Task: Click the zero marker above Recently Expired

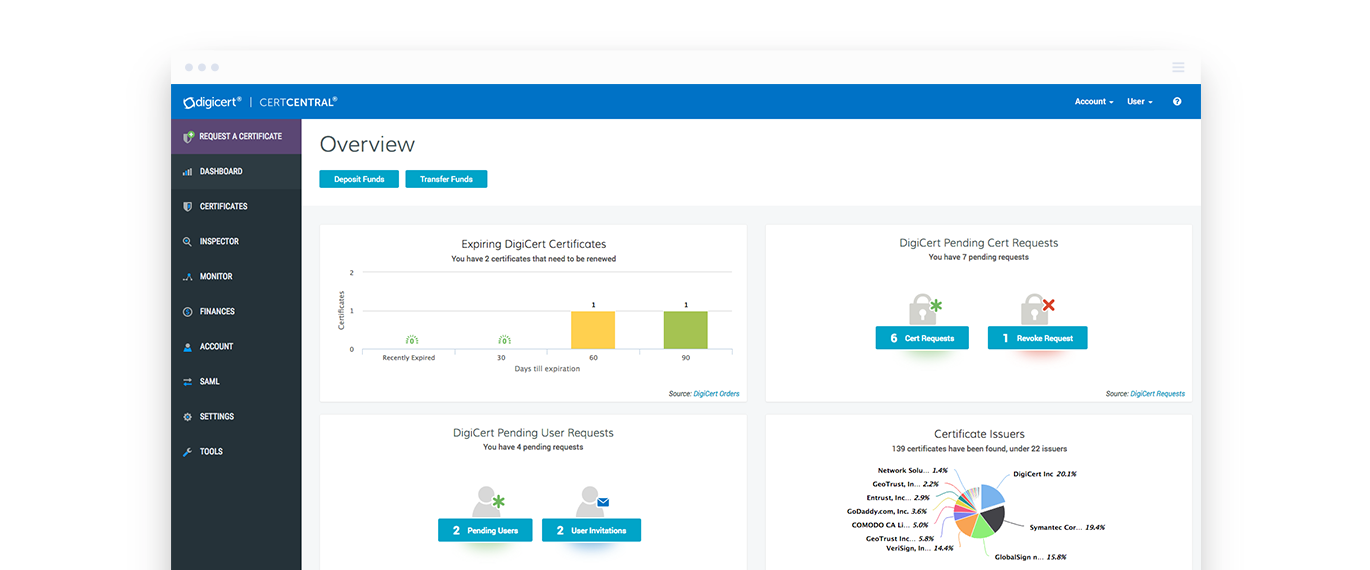Action: pos(411,341)
